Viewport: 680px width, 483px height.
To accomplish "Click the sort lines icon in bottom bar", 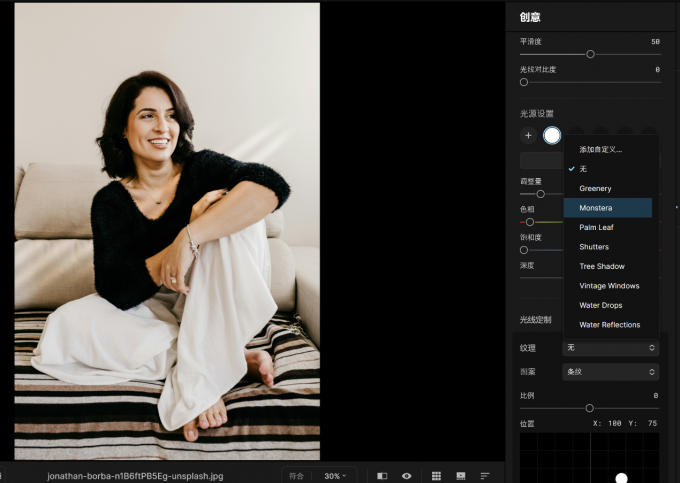I will [485, 476].
